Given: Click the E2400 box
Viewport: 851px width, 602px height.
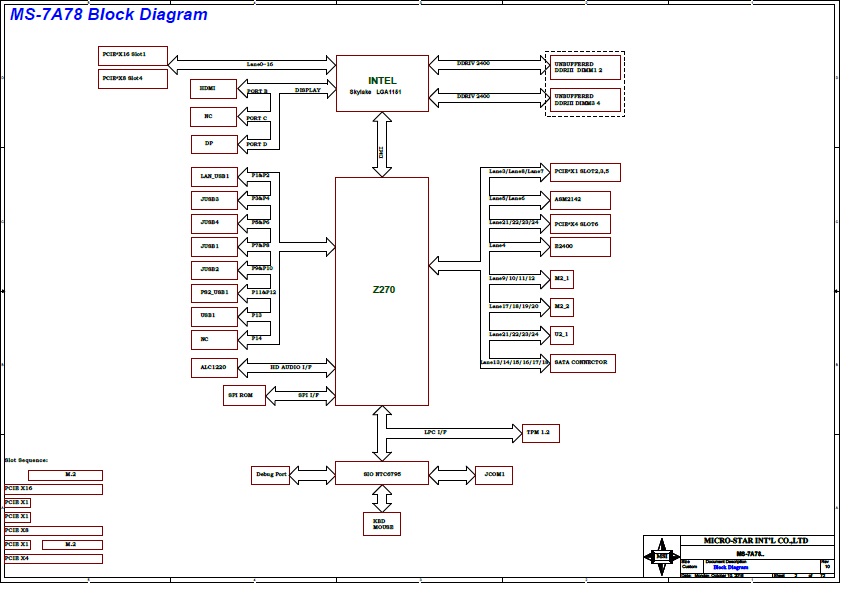Looking at the screenshot, I should (x=580, y=247).
